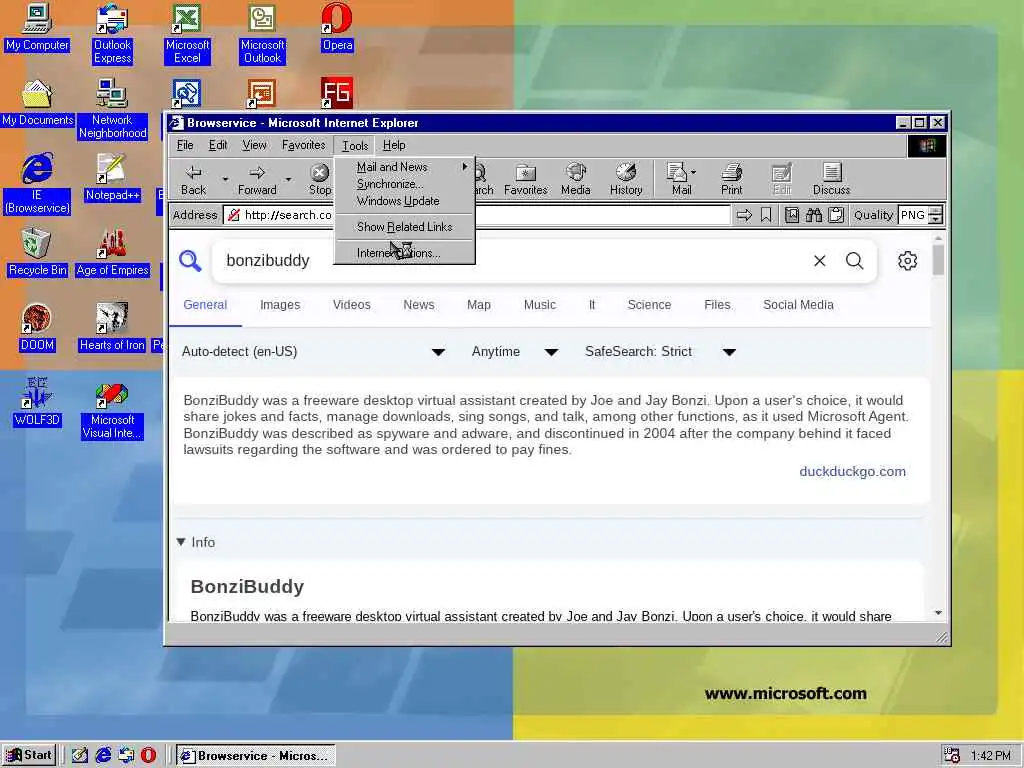Launch Outlook Express from quick launch
Viewport: 1024px width, 768px height.
pos(125,755)
